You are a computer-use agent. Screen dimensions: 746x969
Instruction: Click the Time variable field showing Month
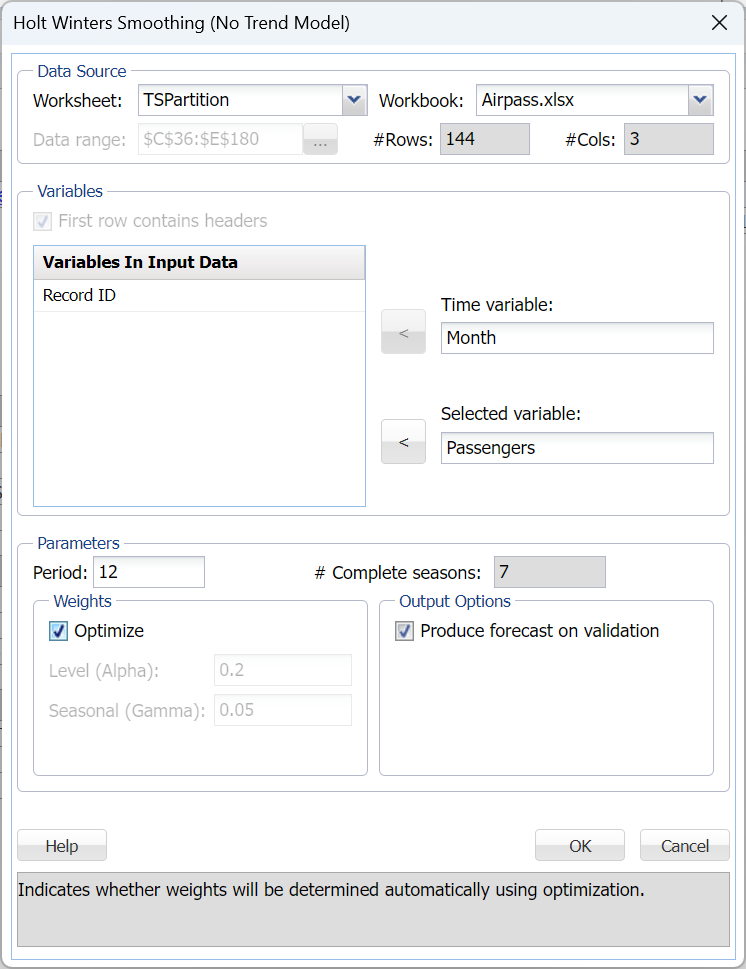click(577, 337)
